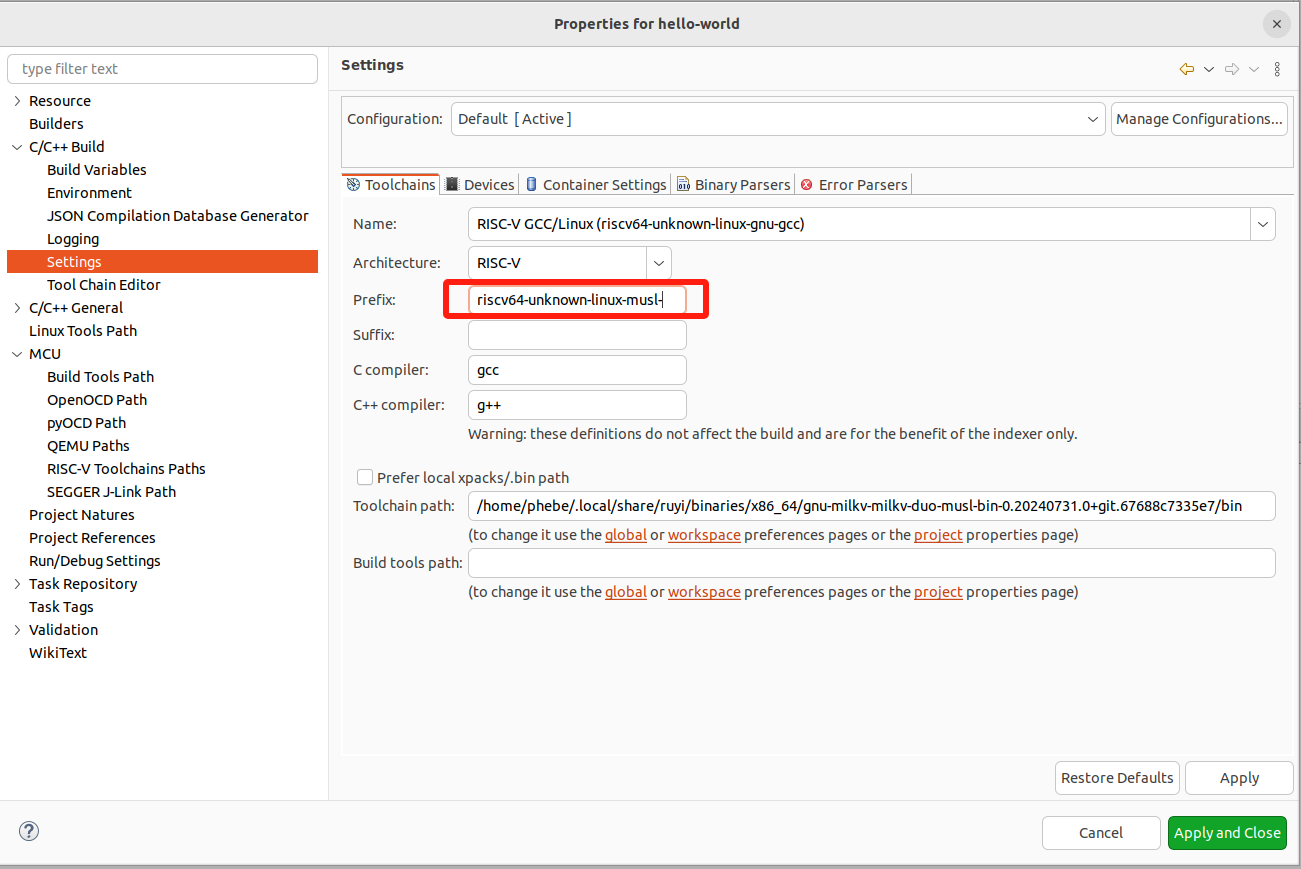This screenshot has width=1301, height=869.
Task: Open the Container Settings tab
Action: (x=596, y=185)
